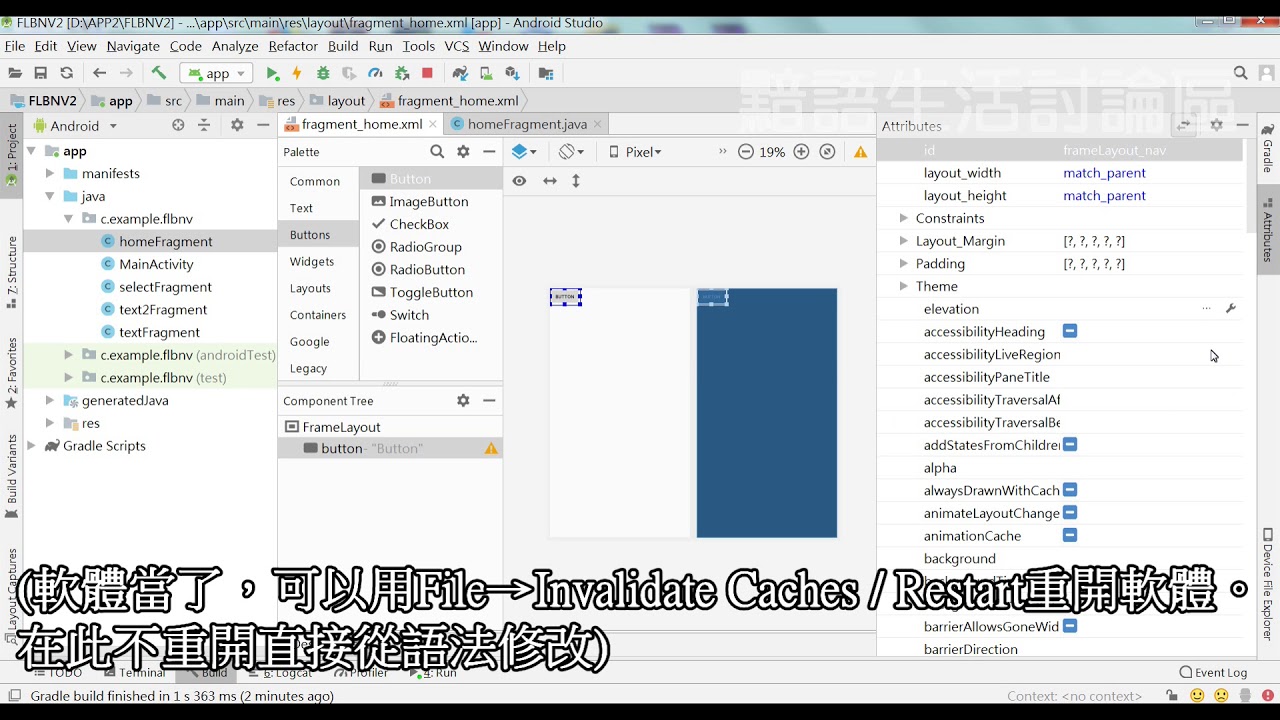Toggle the view options eye icon
Screen dimensions: 1280x720
(x=519, y=181)
